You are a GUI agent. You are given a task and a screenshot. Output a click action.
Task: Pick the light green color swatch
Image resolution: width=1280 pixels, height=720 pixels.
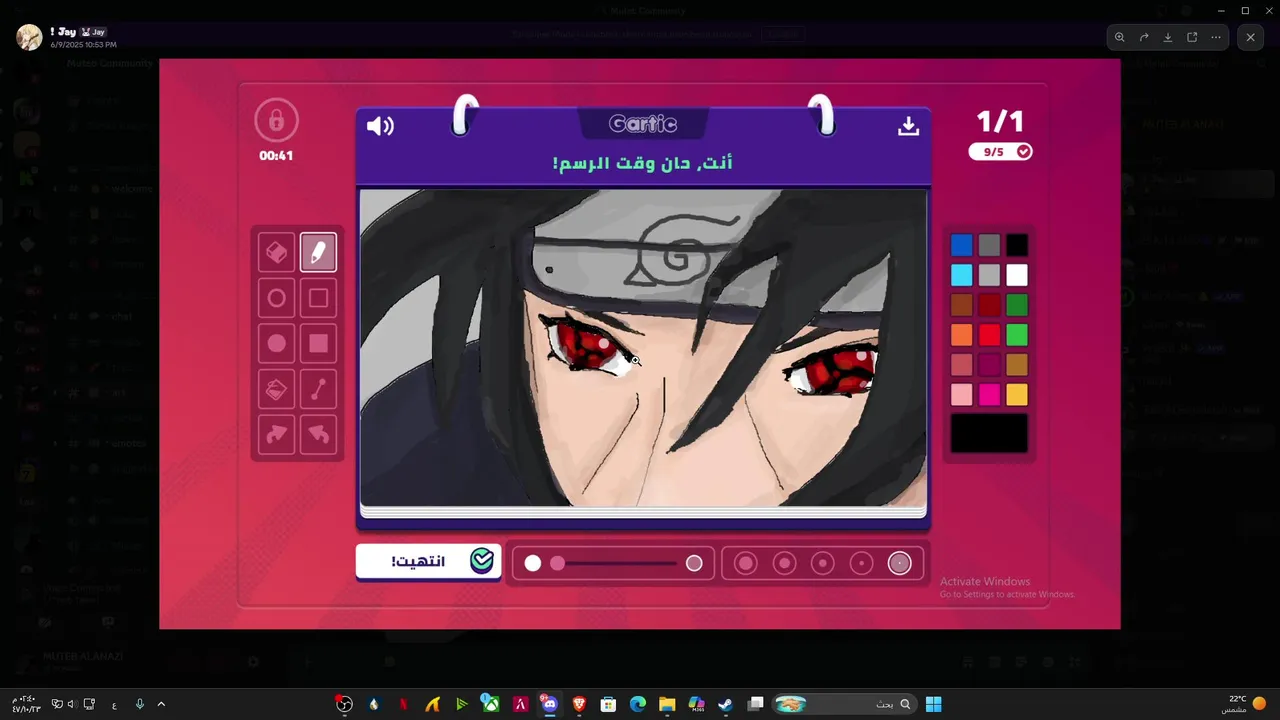click(1017, 335)
